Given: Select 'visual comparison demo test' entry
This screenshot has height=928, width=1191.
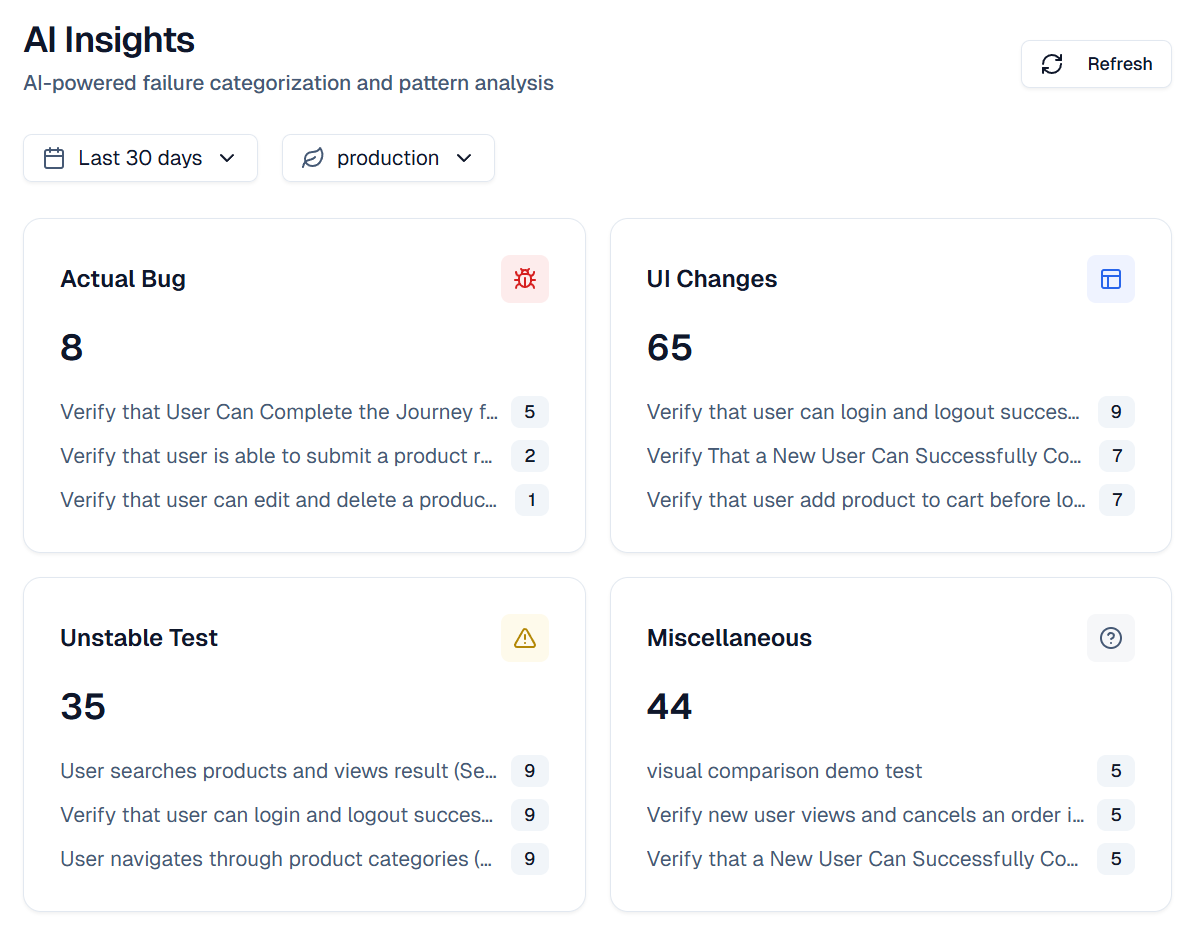Looking at the screenshot, I should 784,771.
